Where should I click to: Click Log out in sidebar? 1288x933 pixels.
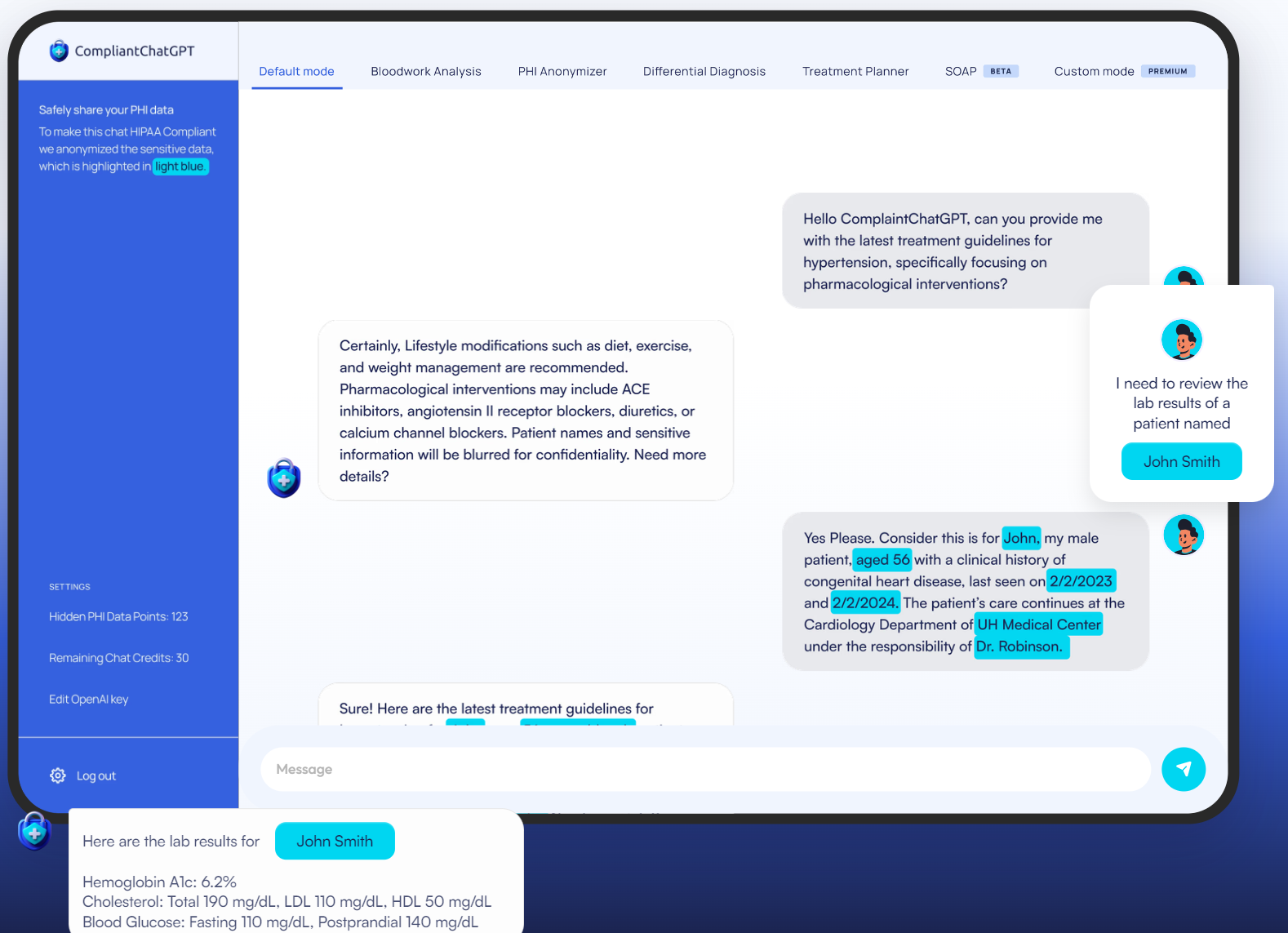[x=96, y=775]
